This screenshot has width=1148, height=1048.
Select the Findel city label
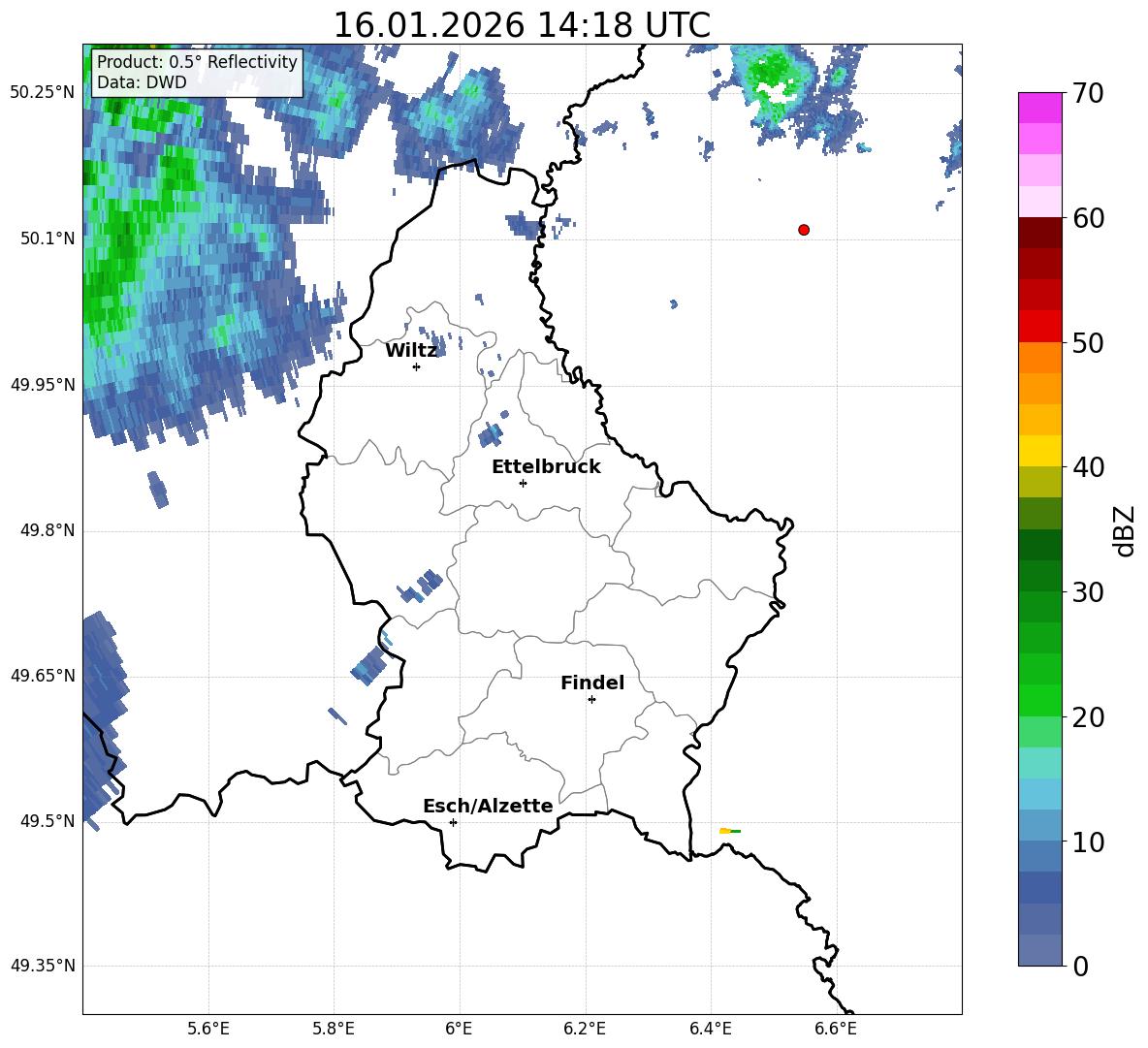coord(592,683)
